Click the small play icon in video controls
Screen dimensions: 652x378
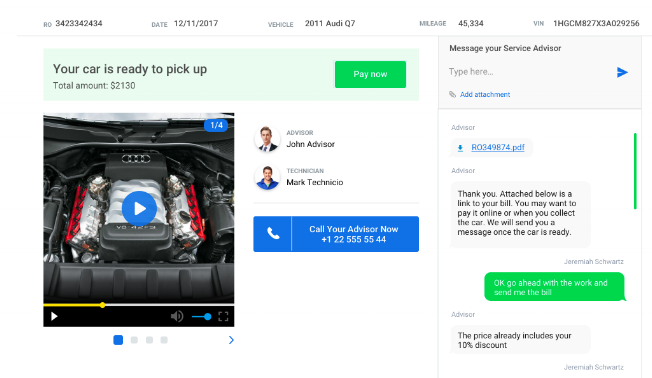(54, 316)
